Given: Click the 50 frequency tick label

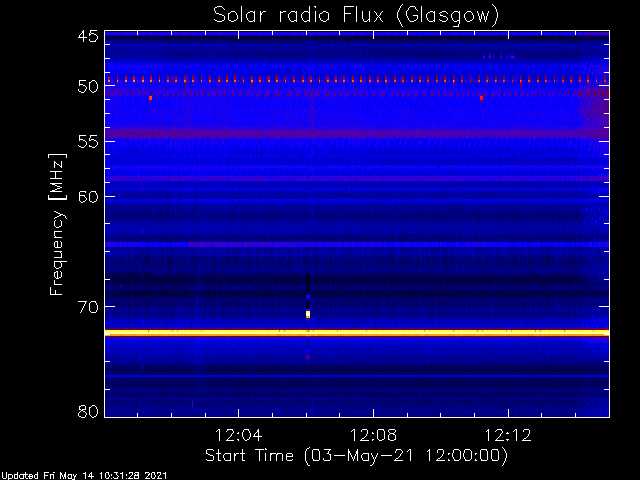Looking at the screenshot, I should pyautogui.click(x=88, y=86).
